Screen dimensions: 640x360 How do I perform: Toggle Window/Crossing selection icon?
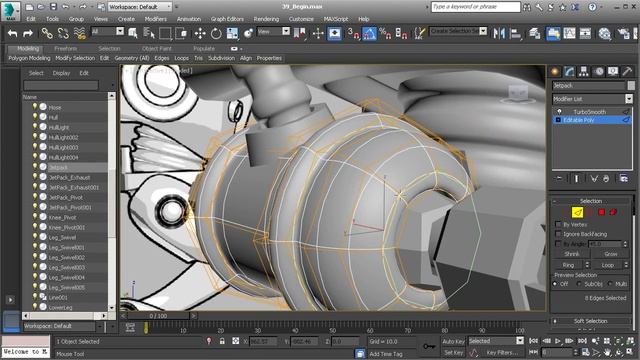181,33
